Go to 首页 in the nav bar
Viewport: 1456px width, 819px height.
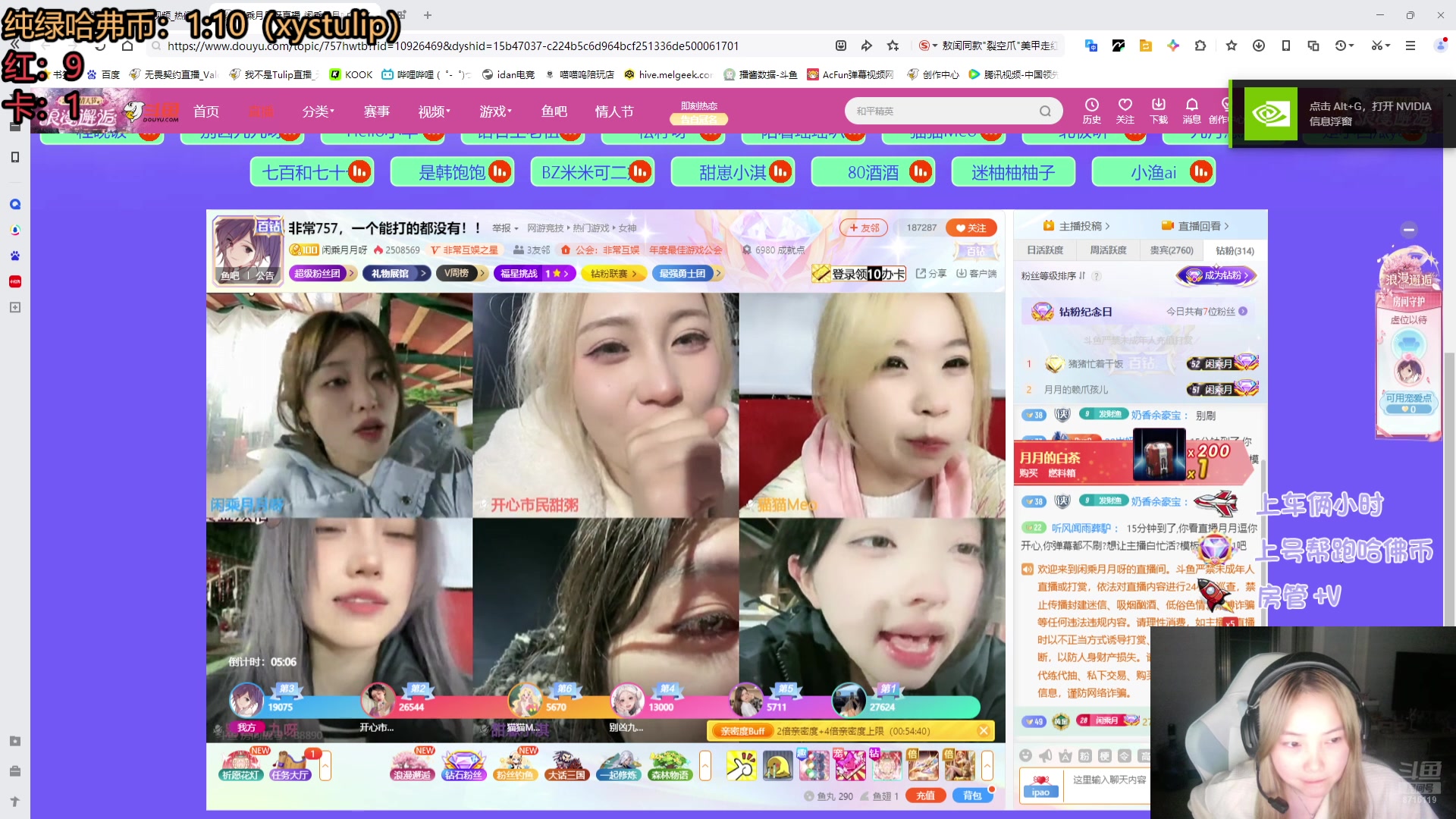[x=206, y=111]
